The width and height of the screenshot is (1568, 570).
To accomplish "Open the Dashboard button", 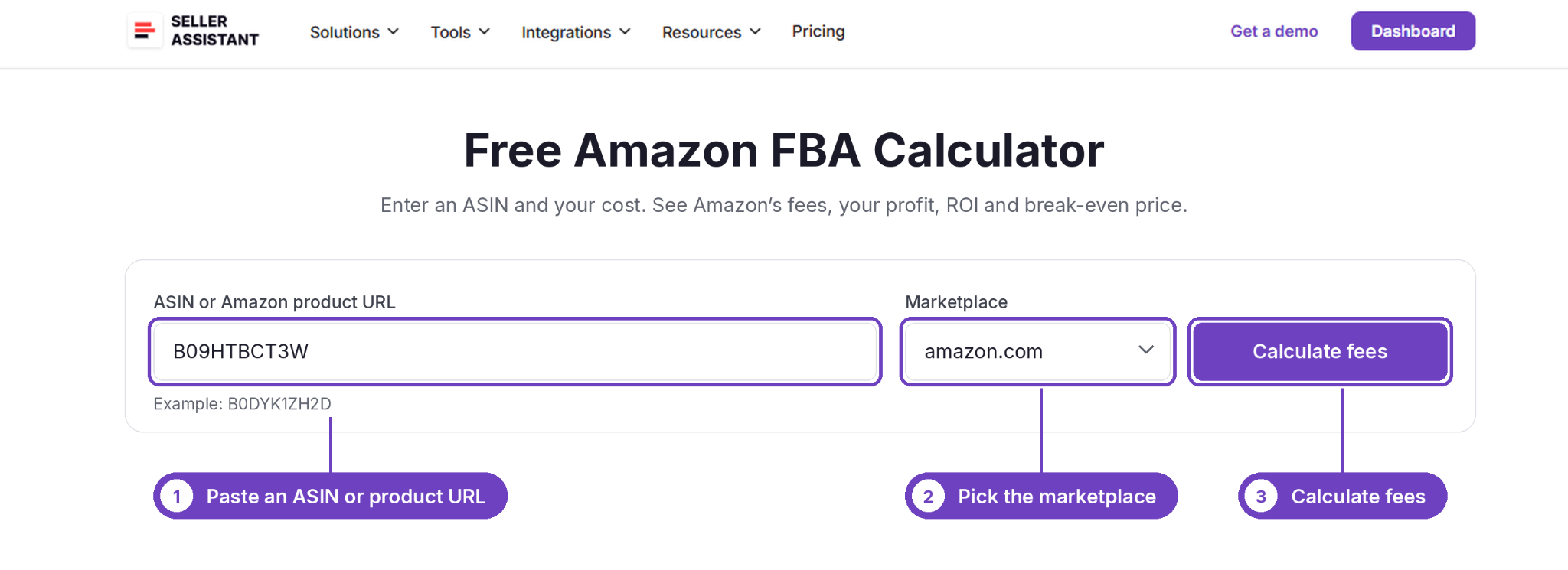I will click(x=1413, y=31).
